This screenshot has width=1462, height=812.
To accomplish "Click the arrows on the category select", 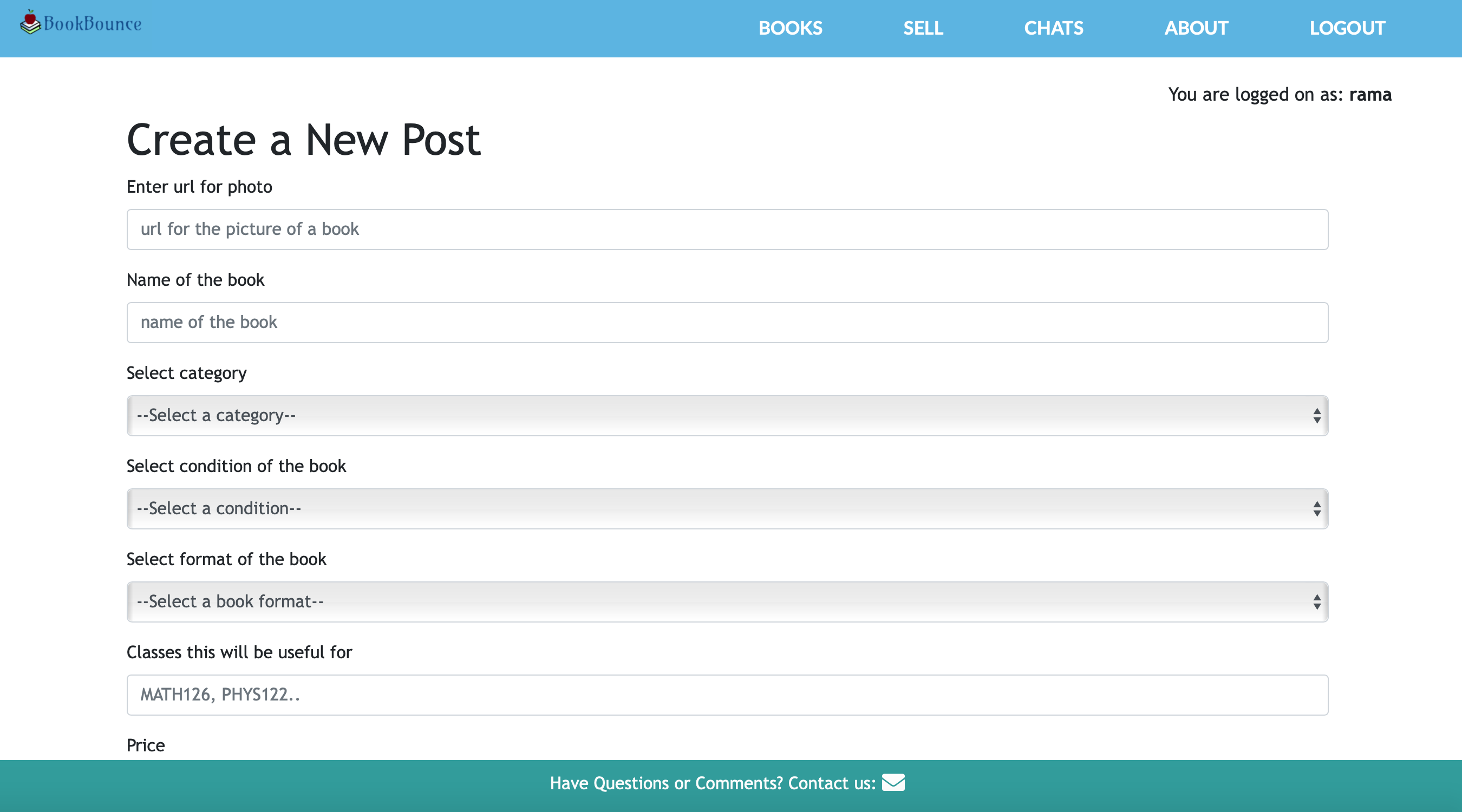I will click(x=1317, y=416).
